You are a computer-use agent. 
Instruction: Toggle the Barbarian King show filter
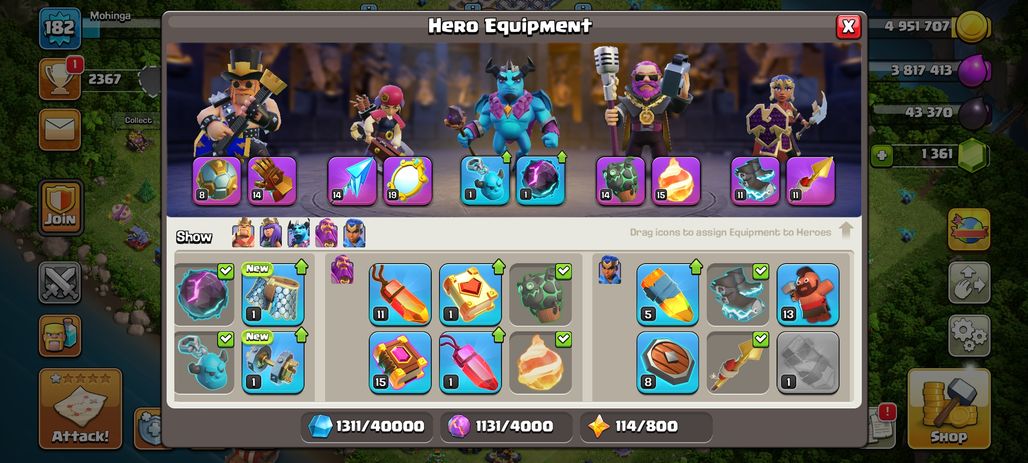(243, 233)
